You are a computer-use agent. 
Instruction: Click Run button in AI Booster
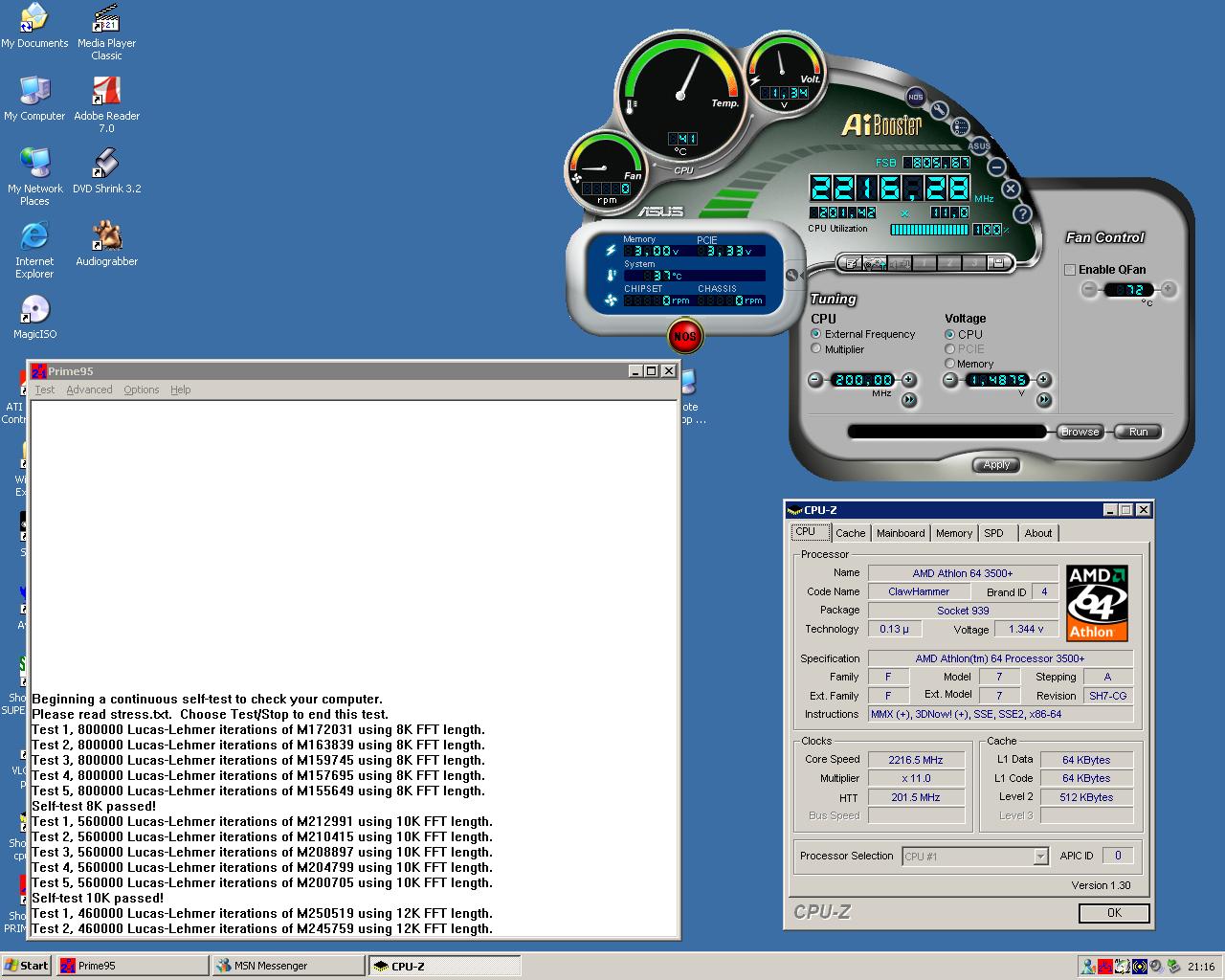(x=1138, y=432)
